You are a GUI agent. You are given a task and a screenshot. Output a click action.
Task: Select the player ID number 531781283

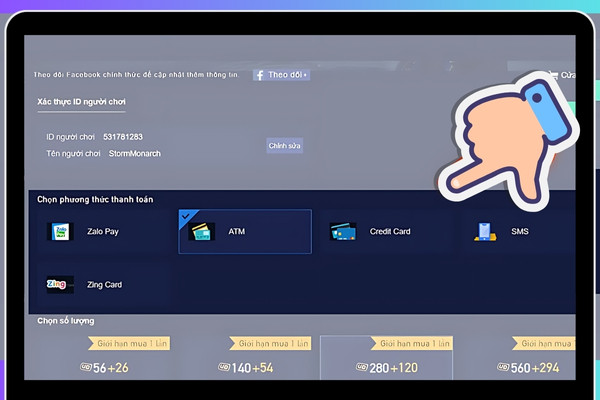point(123,137)
